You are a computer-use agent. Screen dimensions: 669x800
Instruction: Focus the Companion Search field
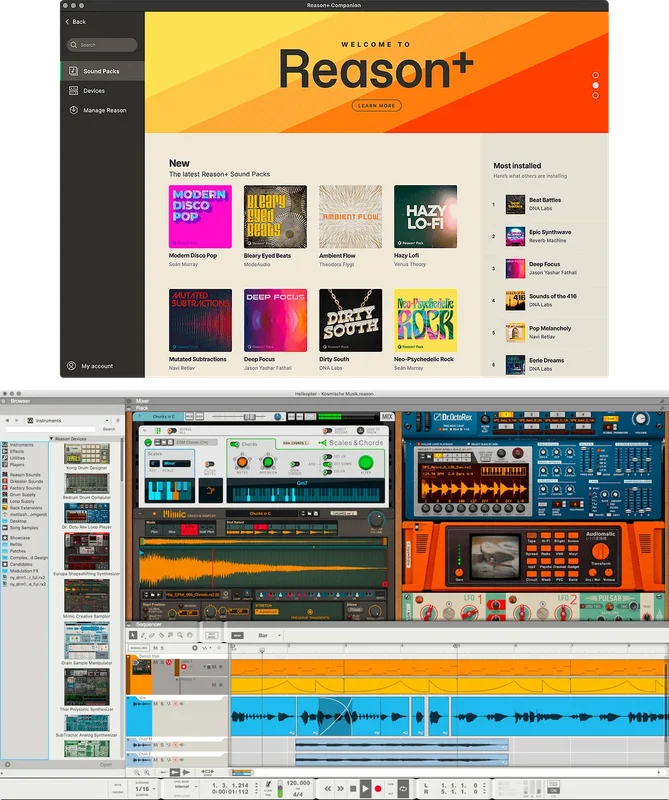[102, 45]
